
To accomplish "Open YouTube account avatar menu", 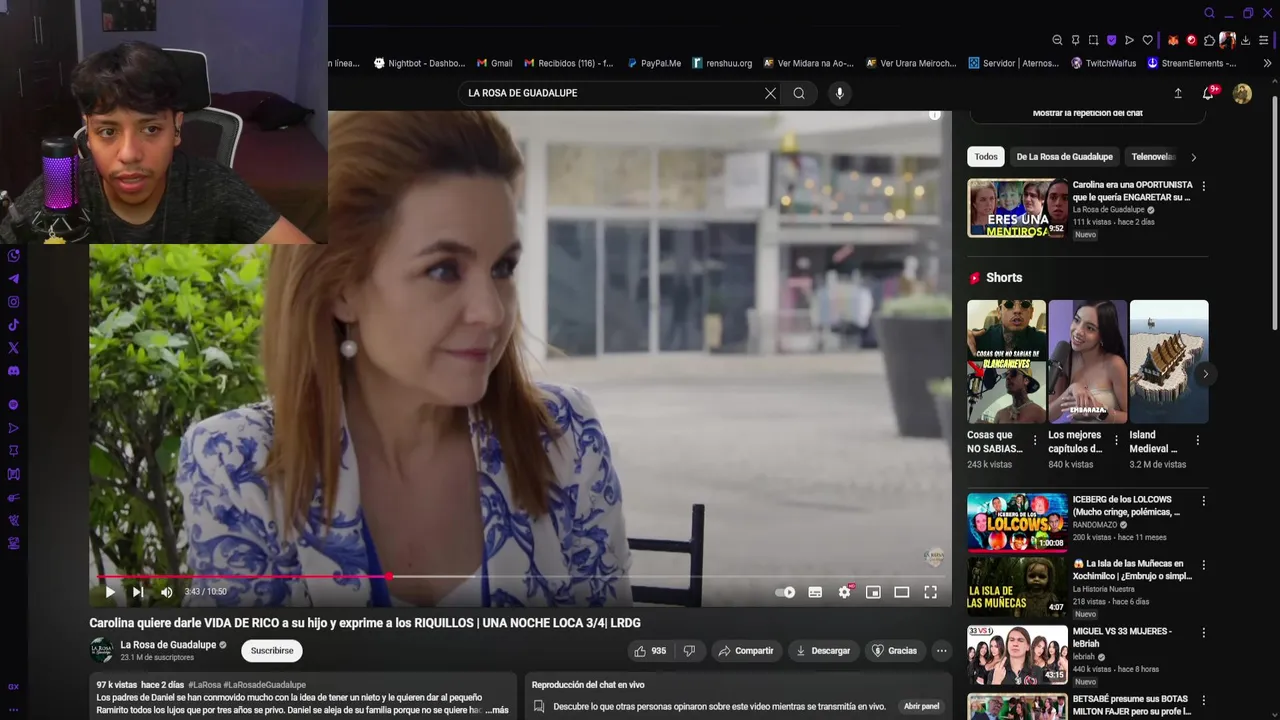I will 1242,93.
